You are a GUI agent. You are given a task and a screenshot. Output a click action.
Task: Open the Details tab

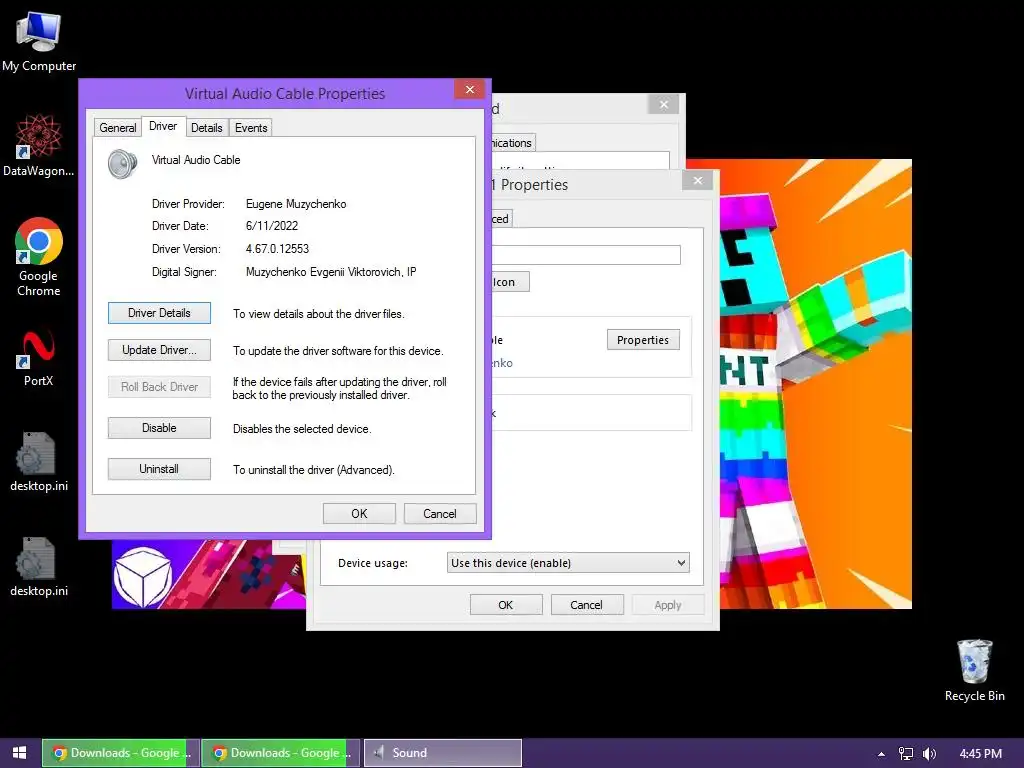coord(206,128)
